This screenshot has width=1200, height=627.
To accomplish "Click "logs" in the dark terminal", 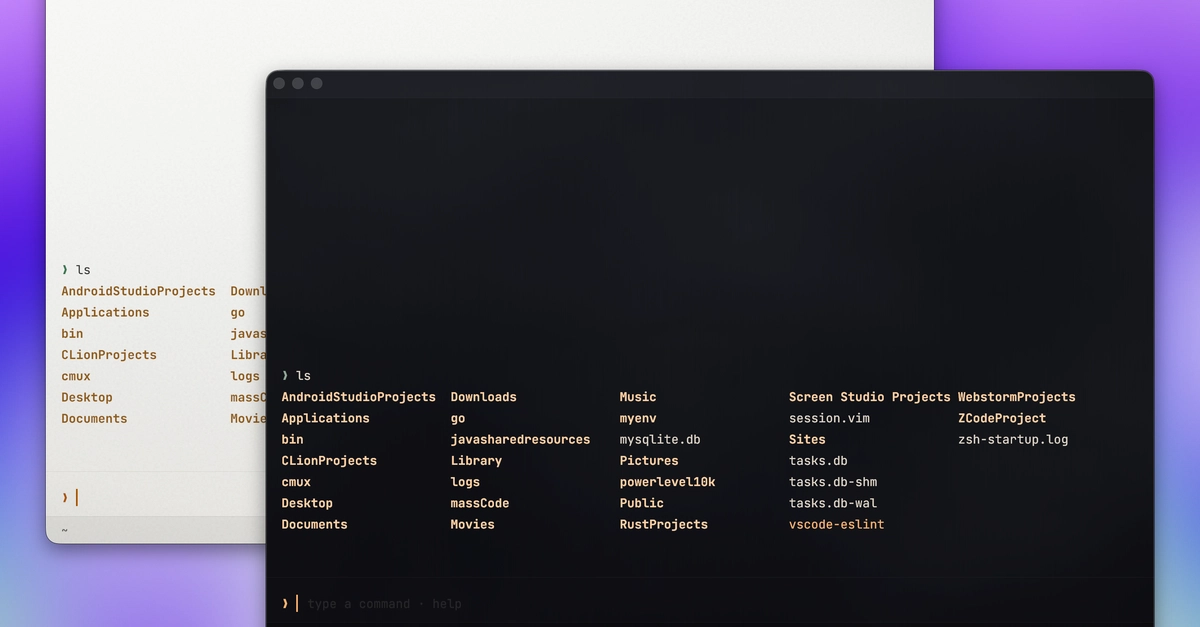I will point(465,482).
